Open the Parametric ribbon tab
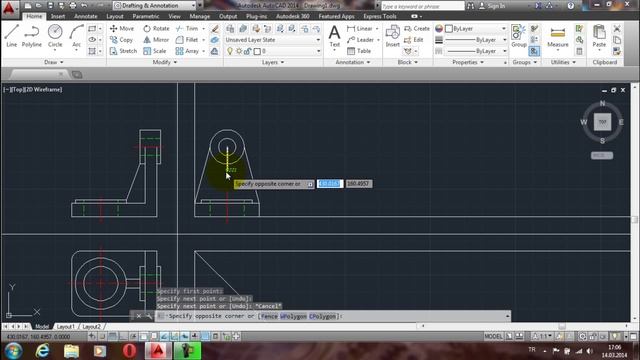Screen dimensions: 640x360 coord(146,16)
